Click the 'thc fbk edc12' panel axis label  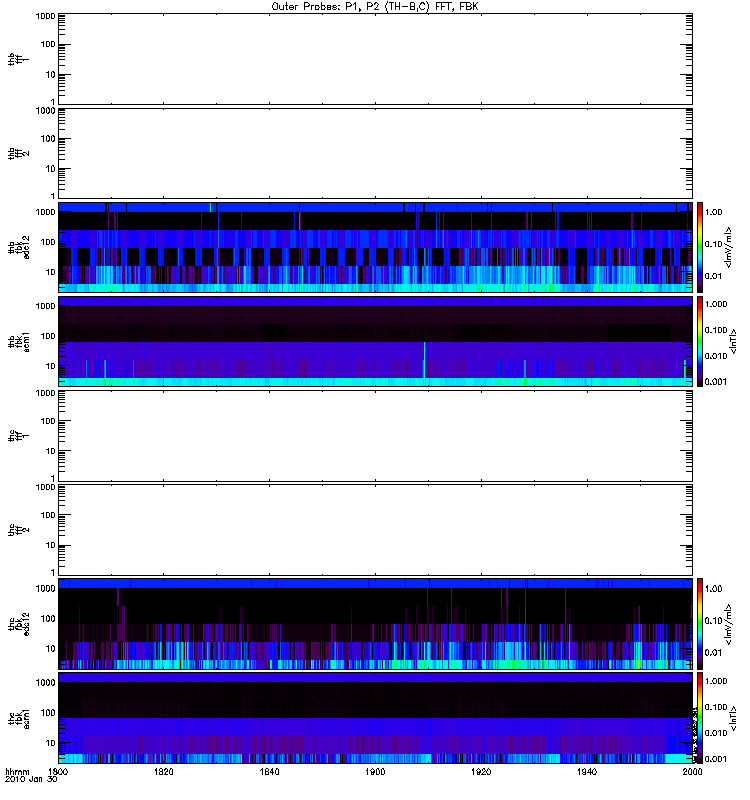click(x=18, y=624)
